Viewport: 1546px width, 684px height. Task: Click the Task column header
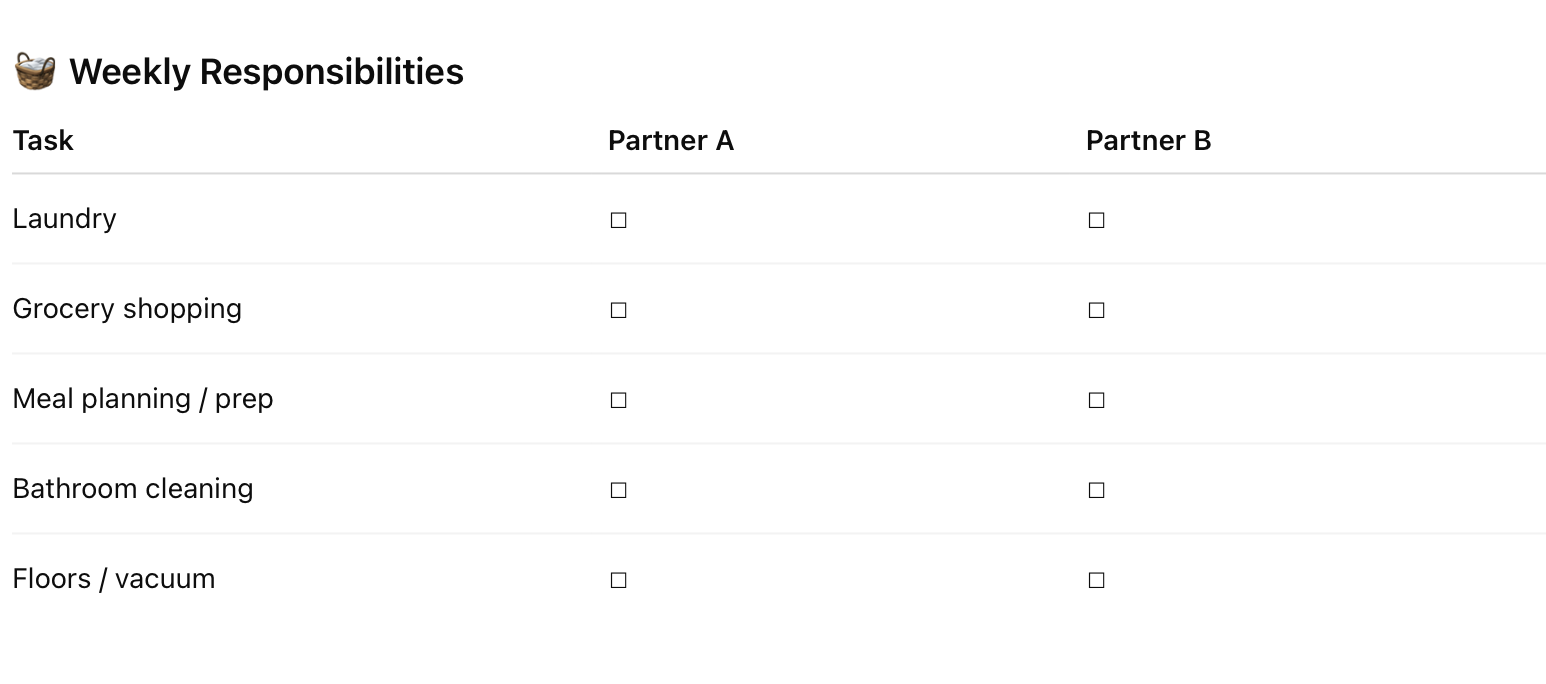(x=43, y=140)
